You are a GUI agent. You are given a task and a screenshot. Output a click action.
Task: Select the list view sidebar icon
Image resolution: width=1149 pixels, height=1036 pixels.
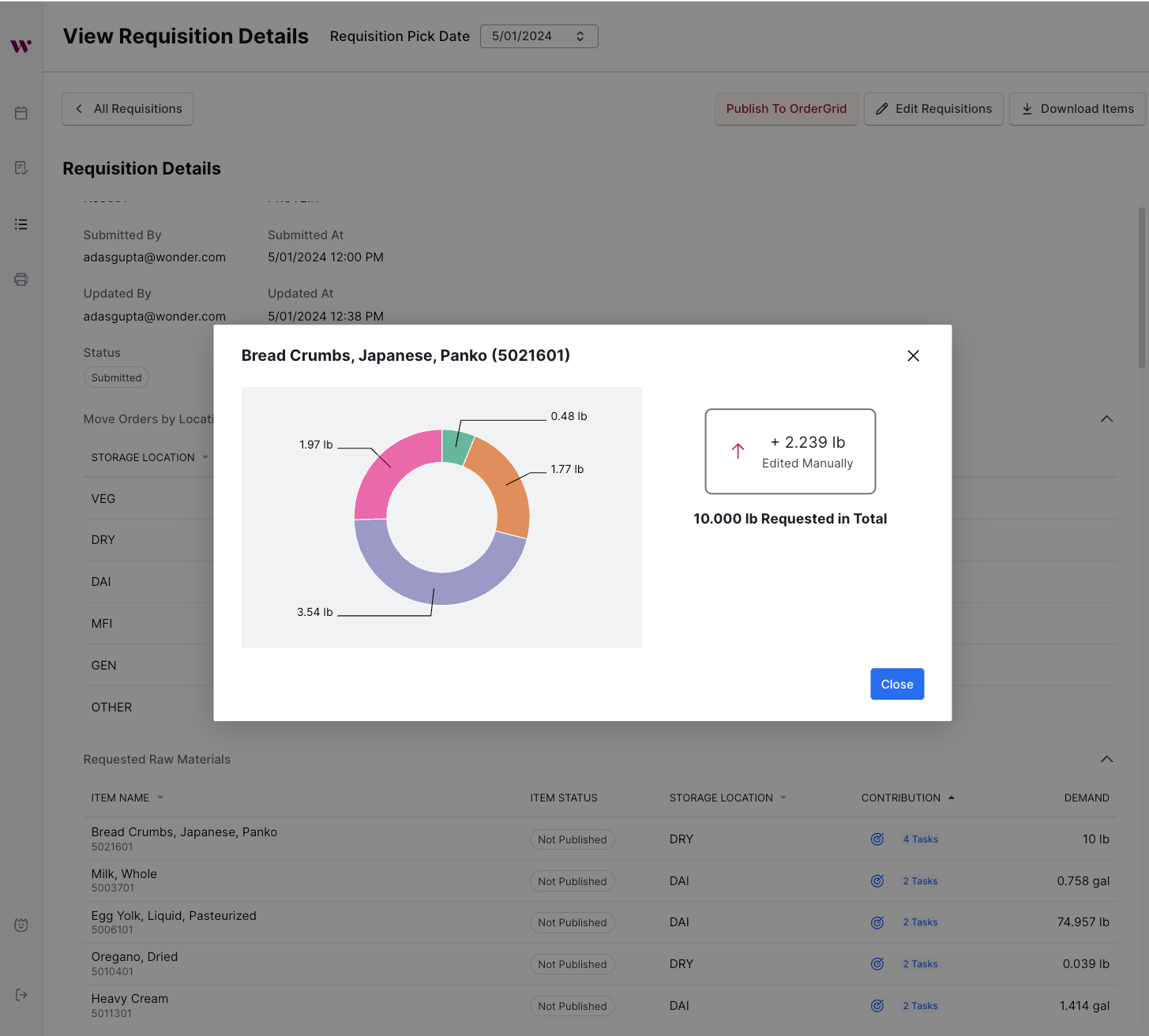(x=21, y=224)
